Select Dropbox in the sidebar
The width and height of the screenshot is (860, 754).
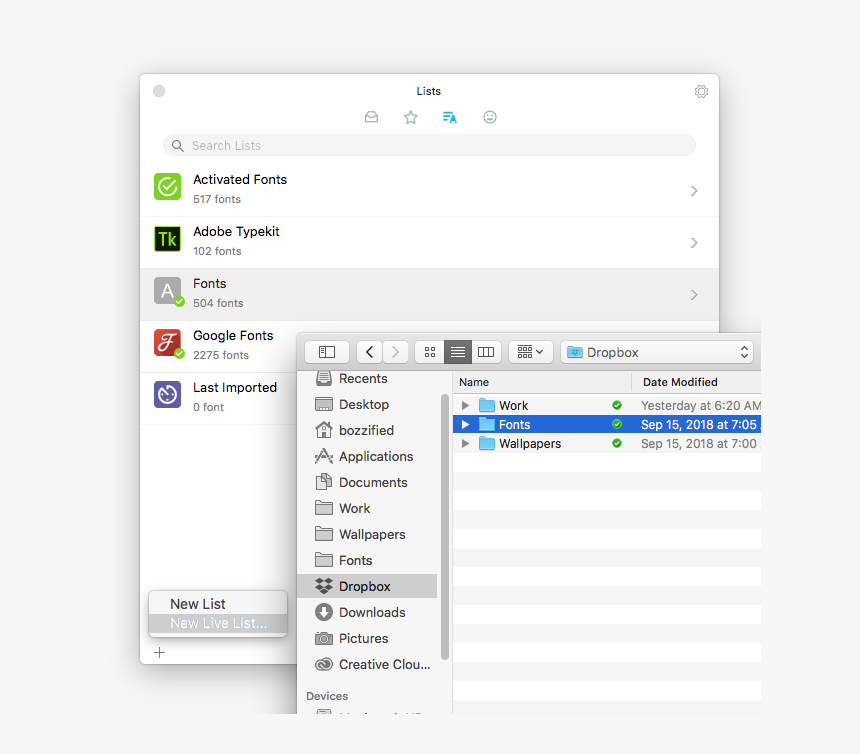click(x=367, y=586)
